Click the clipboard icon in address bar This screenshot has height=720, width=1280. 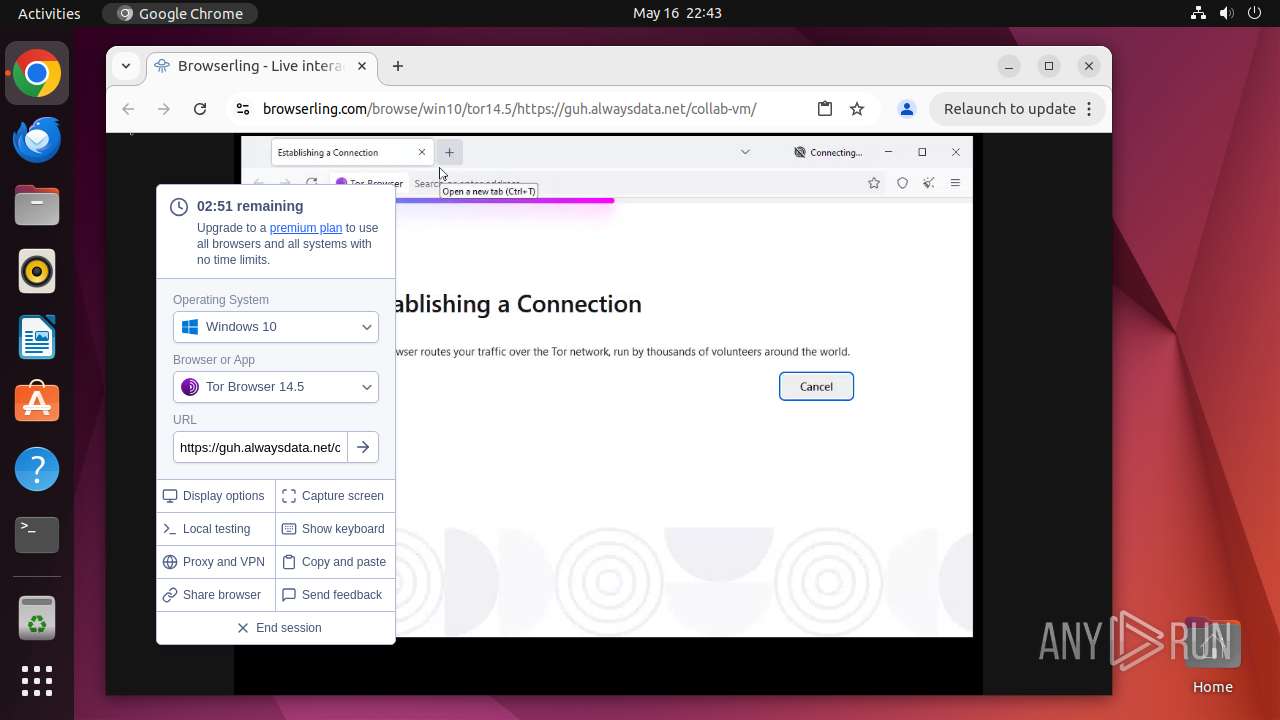825,109
